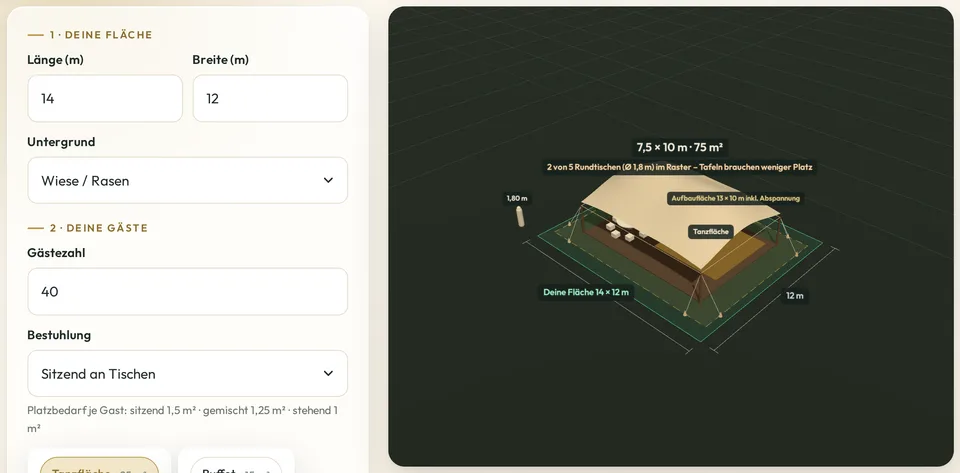Click the 2 · Deine Gäste section heading
This screenshot has height=473, width=960.
[x=88, y=228]
